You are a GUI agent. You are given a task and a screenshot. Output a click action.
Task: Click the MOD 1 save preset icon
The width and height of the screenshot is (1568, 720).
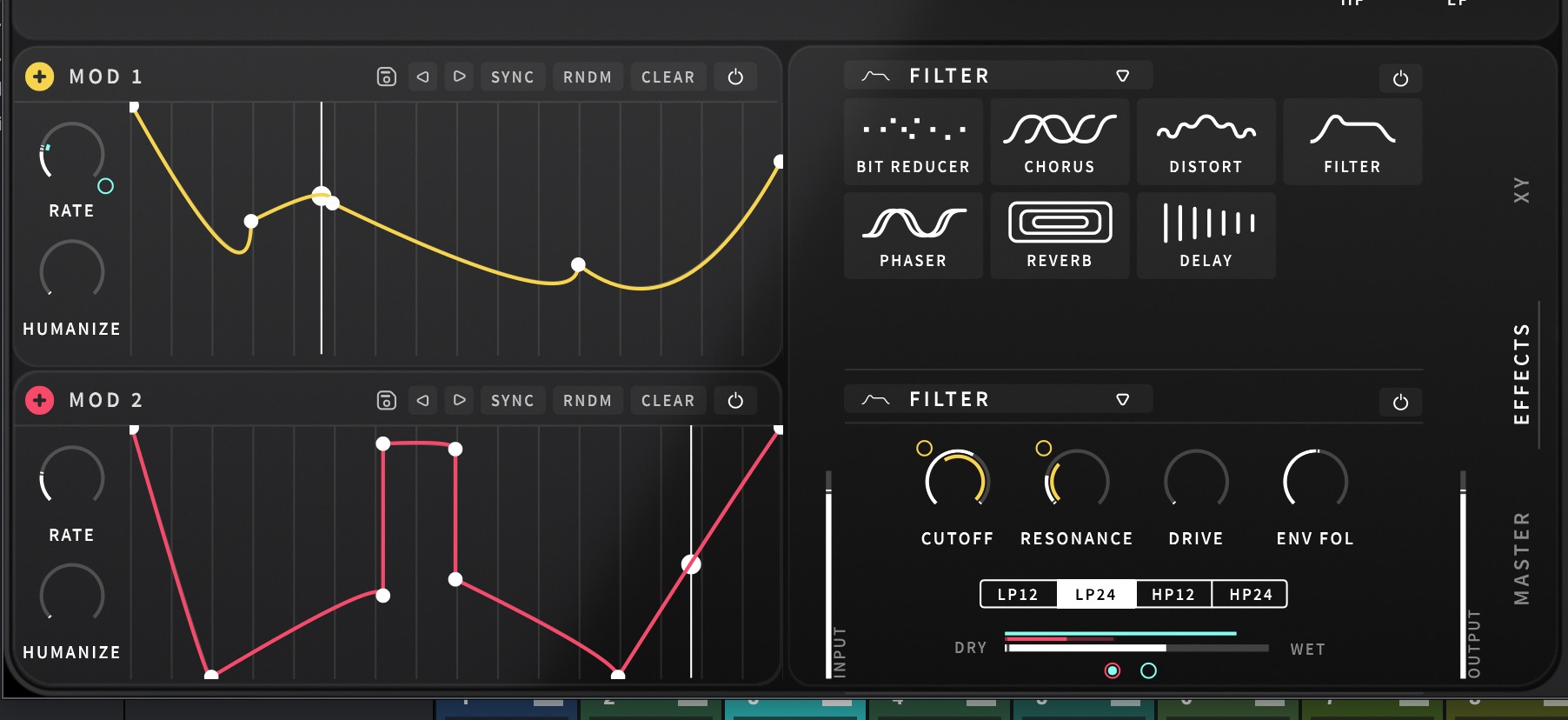pos(386,77)
